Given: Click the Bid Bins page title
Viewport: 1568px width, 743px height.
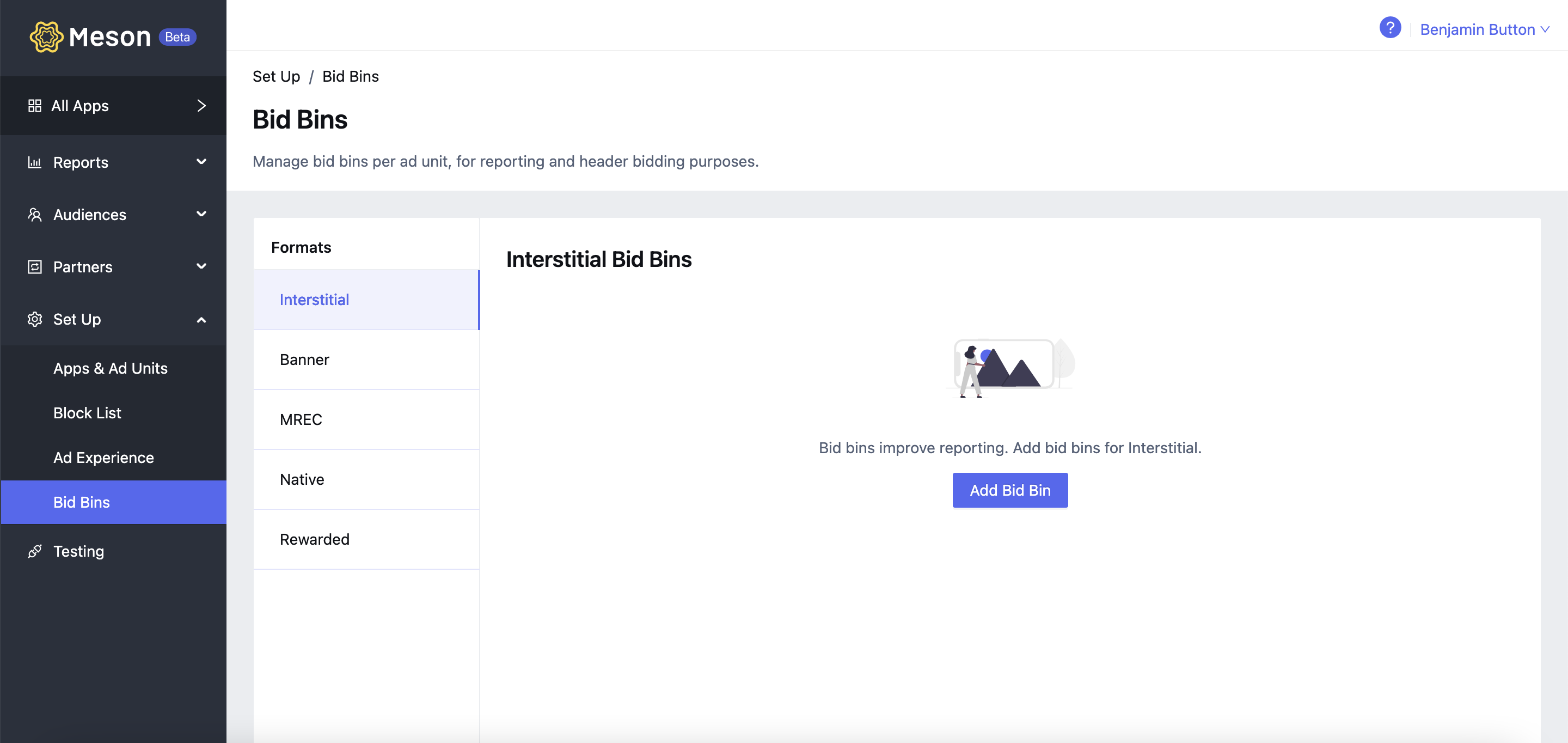Looking at the screenshot, I should [x=299, y=119].
